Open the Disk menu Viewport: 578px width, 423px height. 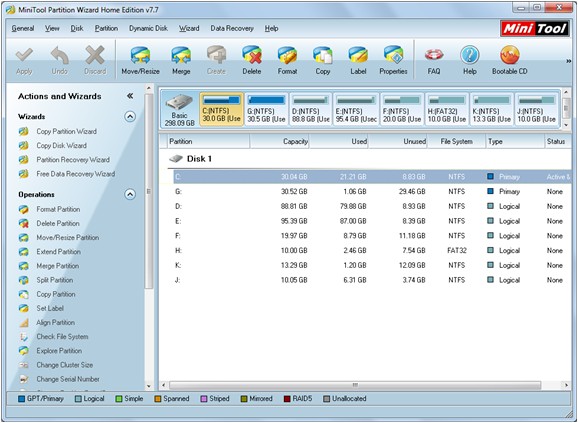click(x=77, y=28)
